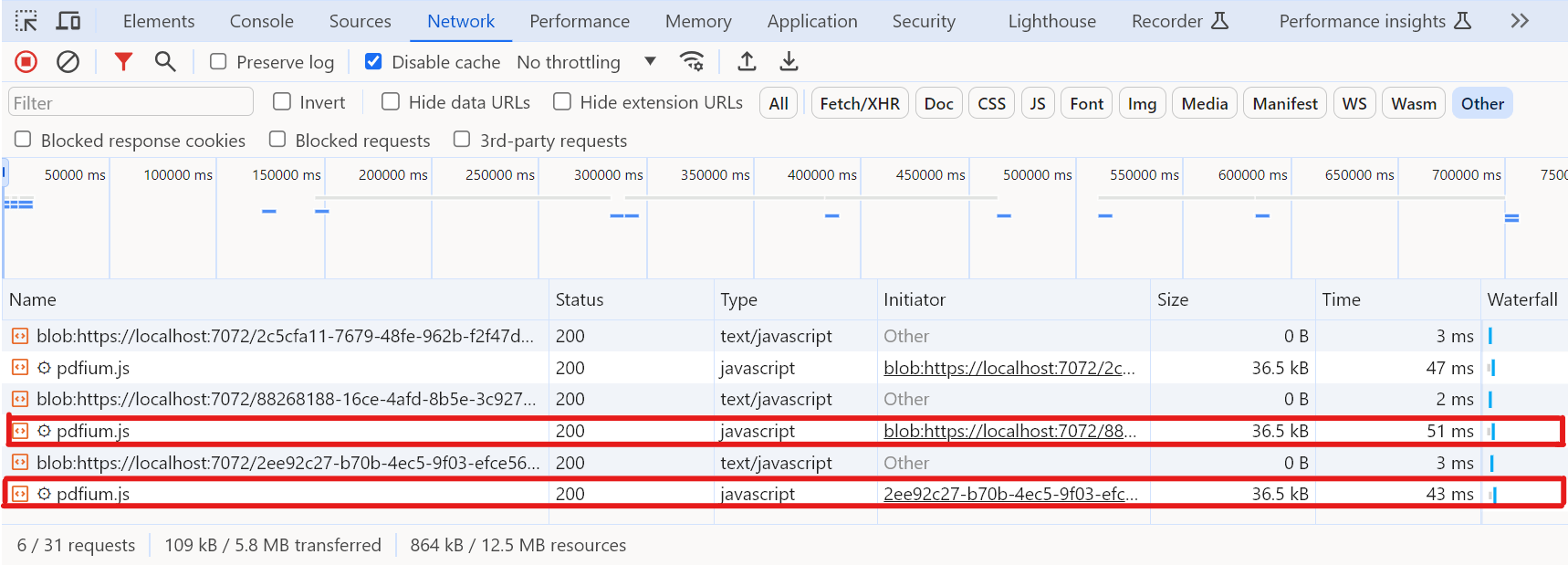Click the import HAR upload icon

click(747, 62)
